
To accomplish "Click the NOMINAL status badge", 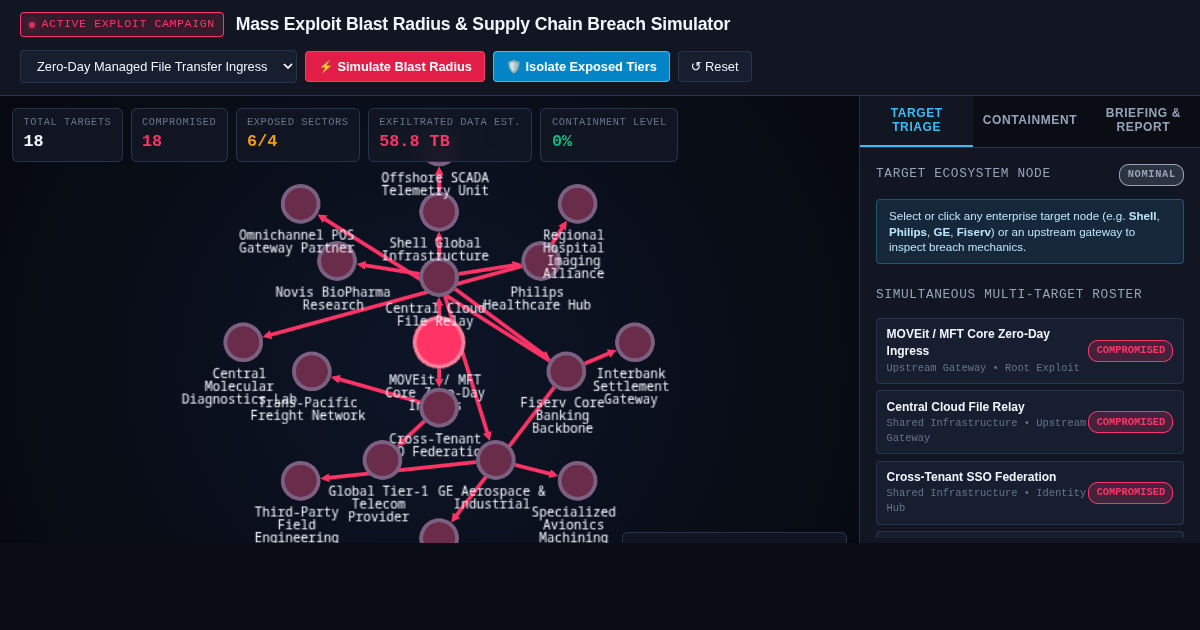I will 1151,175.
